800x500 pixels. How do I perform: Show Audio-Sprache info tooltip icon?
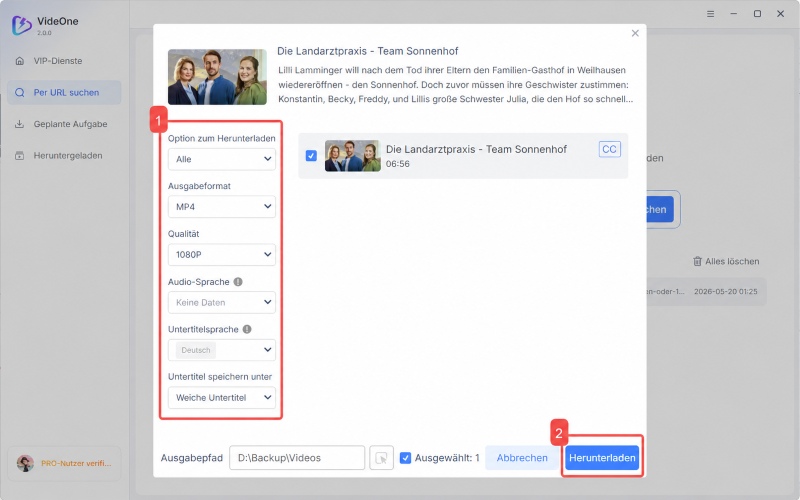coord(238,282)
